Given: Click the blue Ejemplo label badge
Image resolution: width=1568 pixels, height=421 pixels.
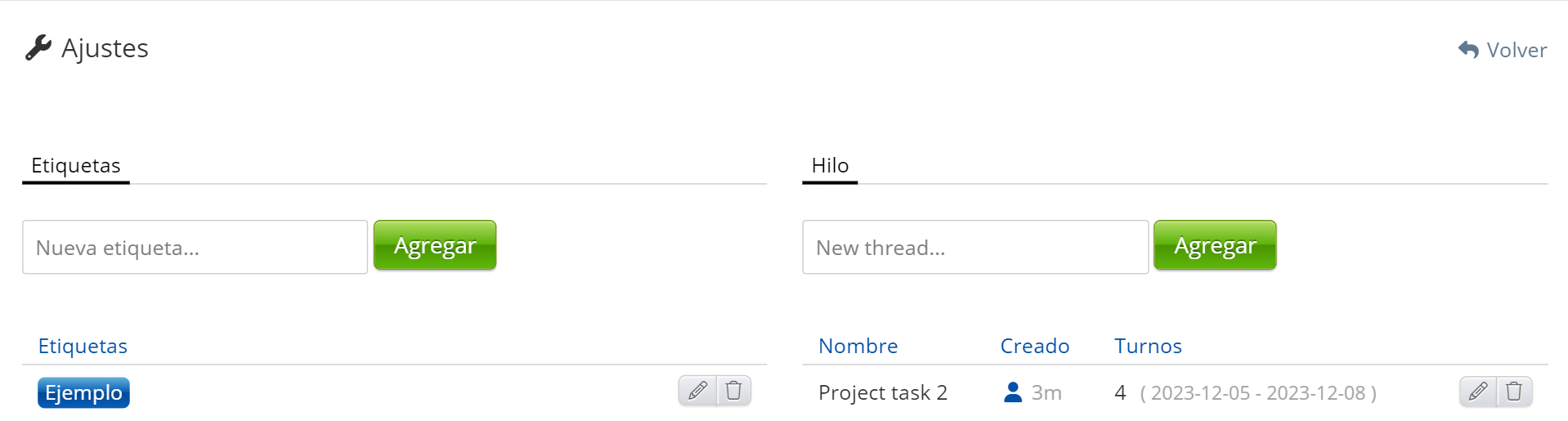Looking at the screenshot, I should pyautogui.click(x=83, y=392).
